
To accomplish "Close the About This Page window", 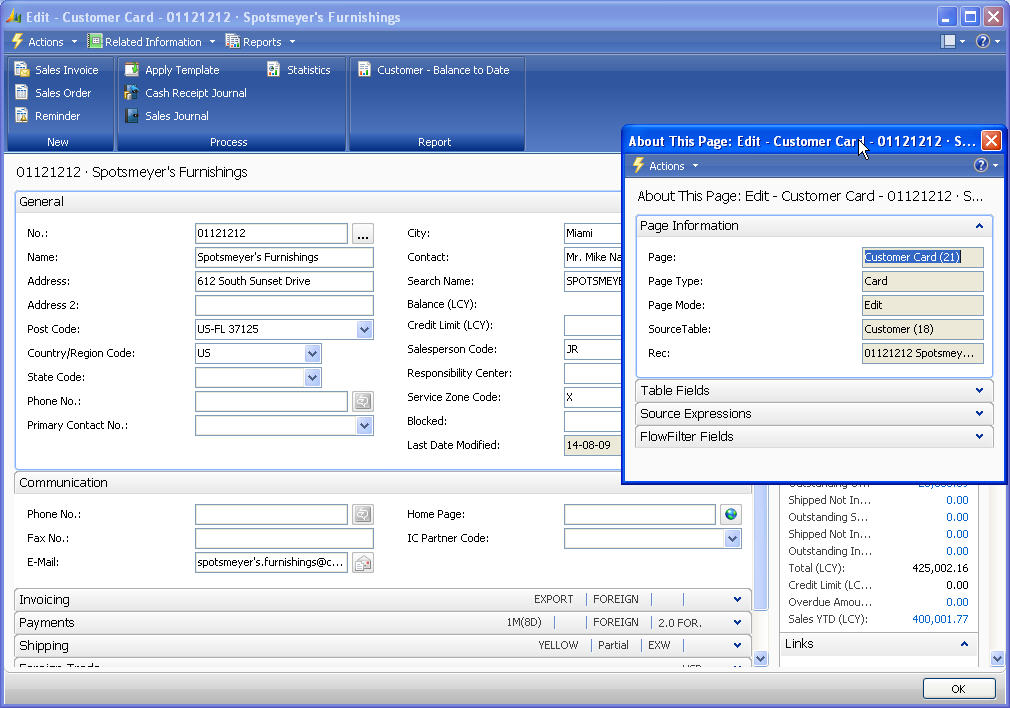I will click(x=991, y=140).
